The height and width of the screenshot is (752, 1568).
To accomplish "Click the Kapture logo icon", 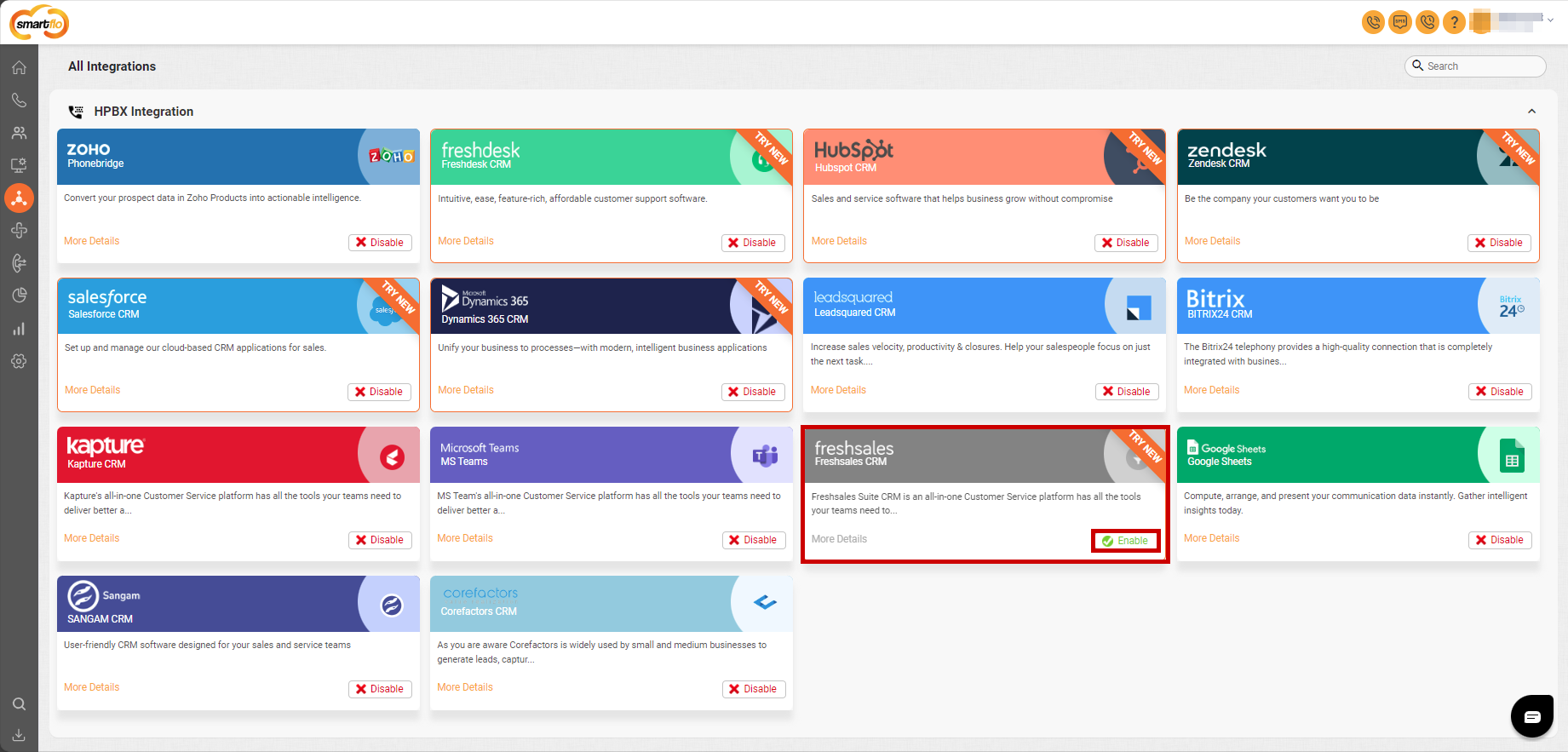I will coord(392,457).
